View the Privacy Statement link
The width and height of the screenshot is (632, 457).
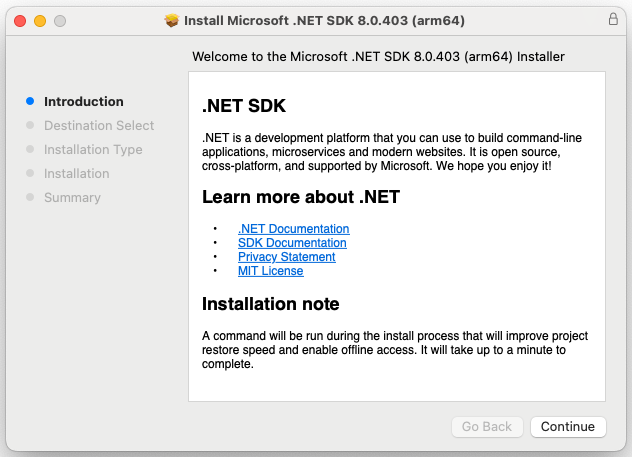click(x=286, y=257)
